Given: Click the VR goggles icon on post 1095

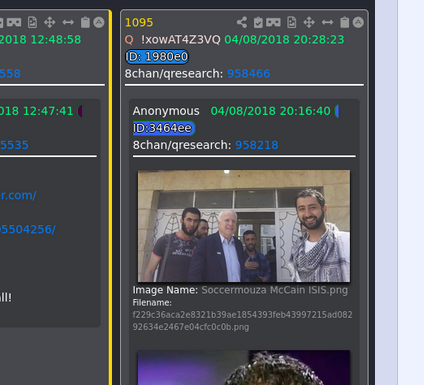Looking at the screenshot, I should (273, 22).
